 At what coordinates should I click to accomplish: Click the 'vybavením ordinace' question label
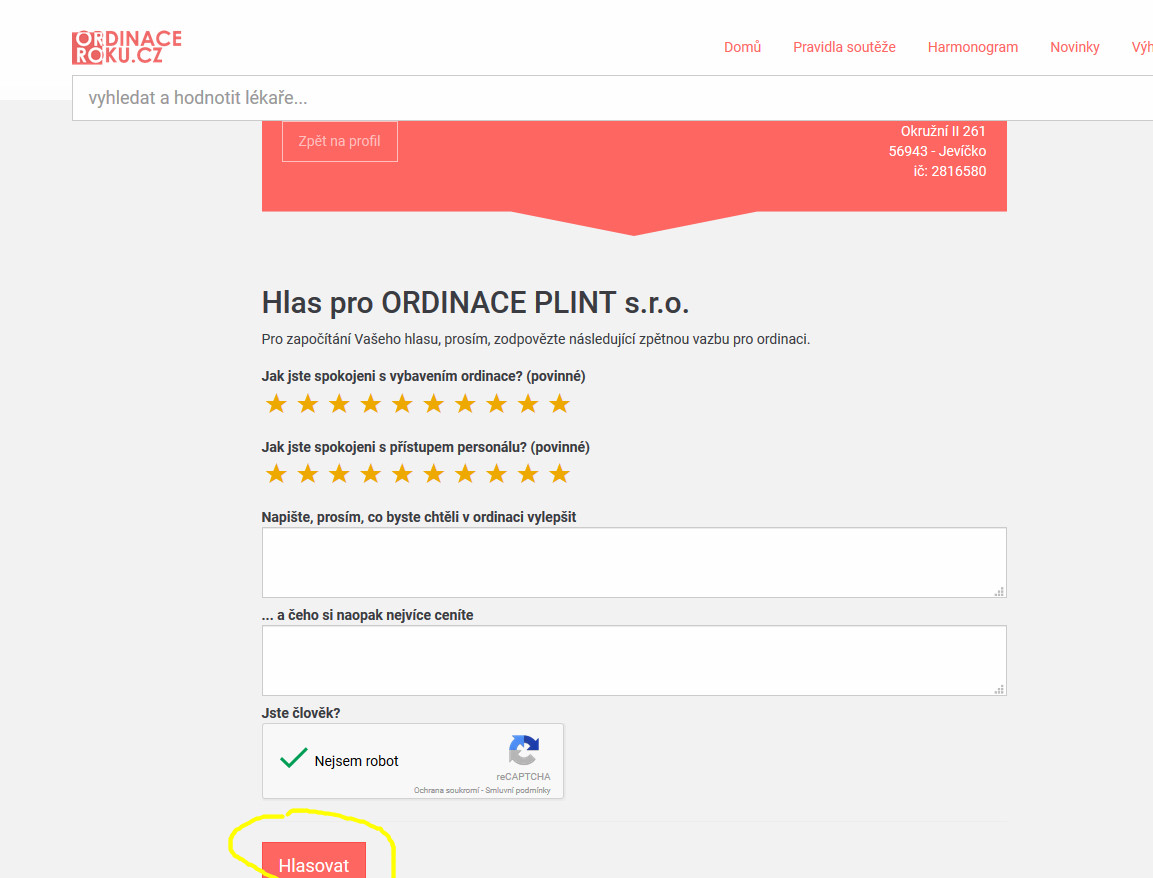coord(424,376)
